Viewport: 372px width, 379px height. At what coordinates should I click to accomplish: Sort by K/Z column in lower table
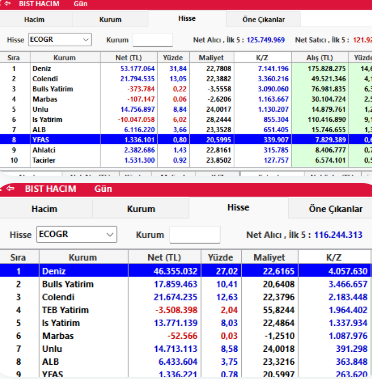tap(334, 257)
